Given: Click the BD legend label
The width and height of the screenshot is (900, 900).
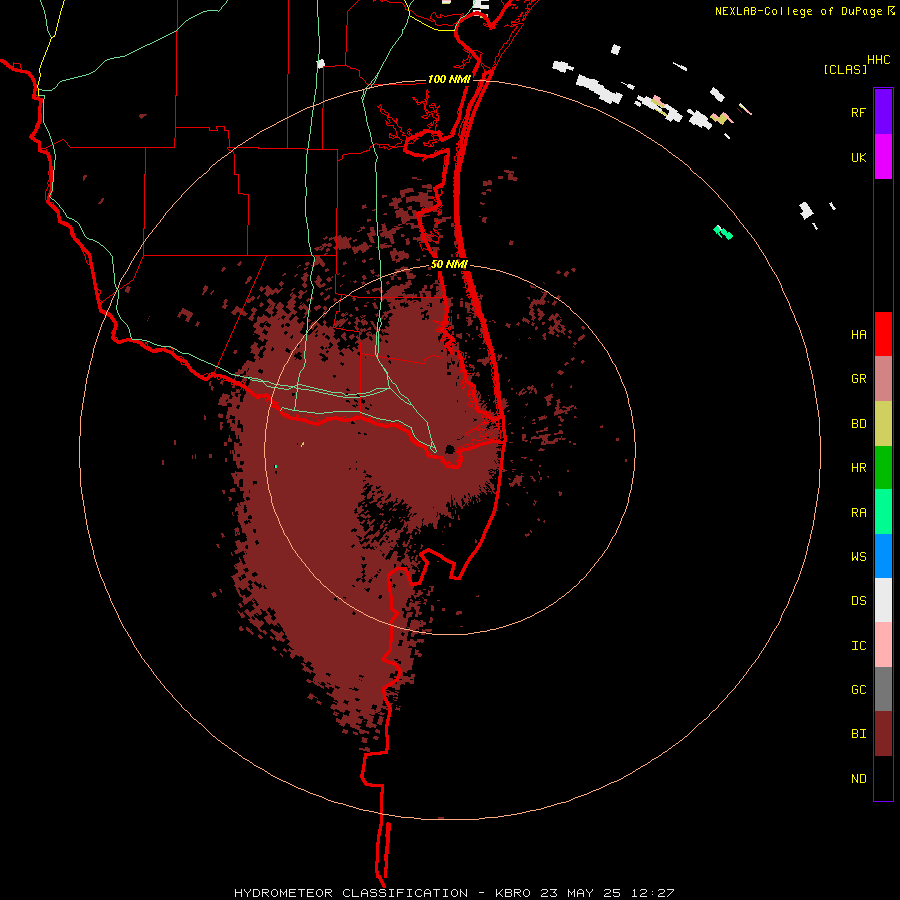Looking at the screenshot, I should [858, 424].
